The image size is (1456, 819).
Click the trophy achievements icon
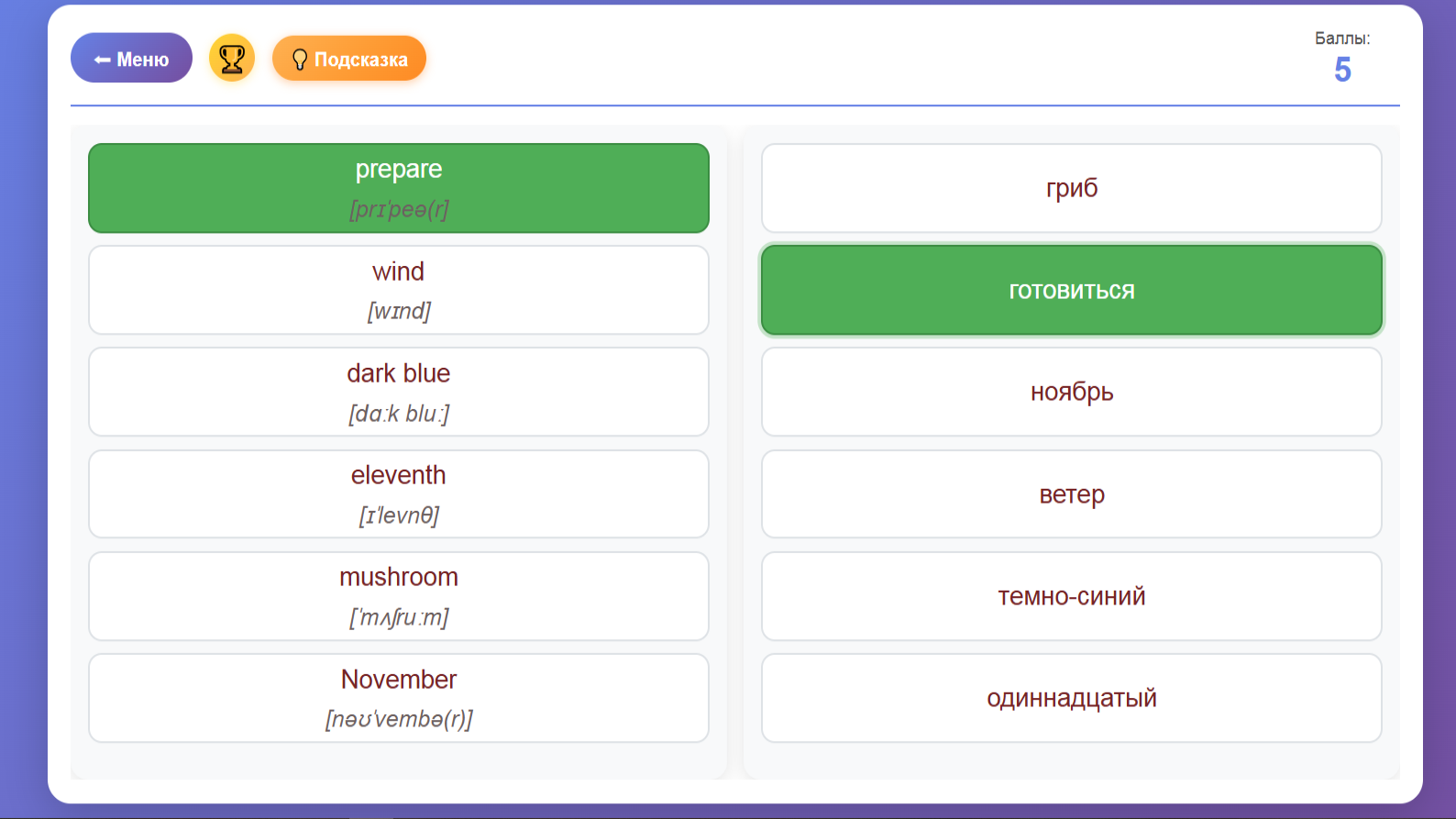232,59
